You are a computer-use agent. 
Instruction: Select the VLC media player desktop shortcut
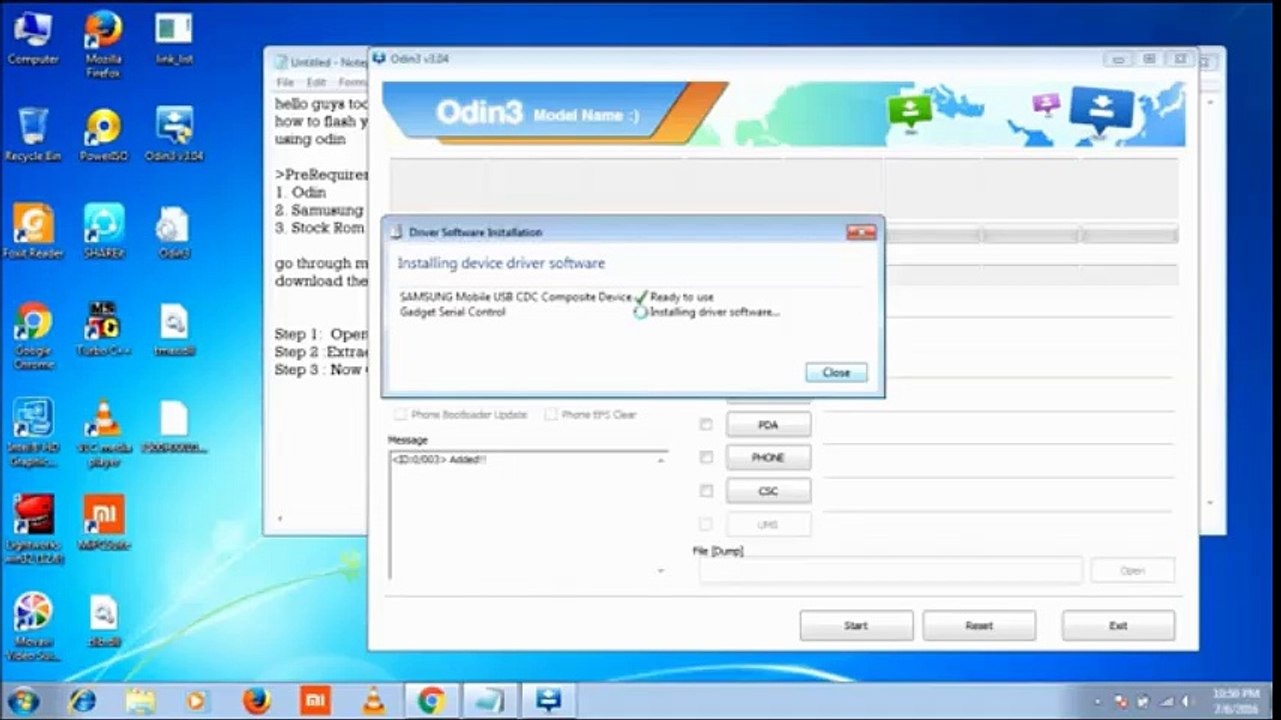point(103,432)
